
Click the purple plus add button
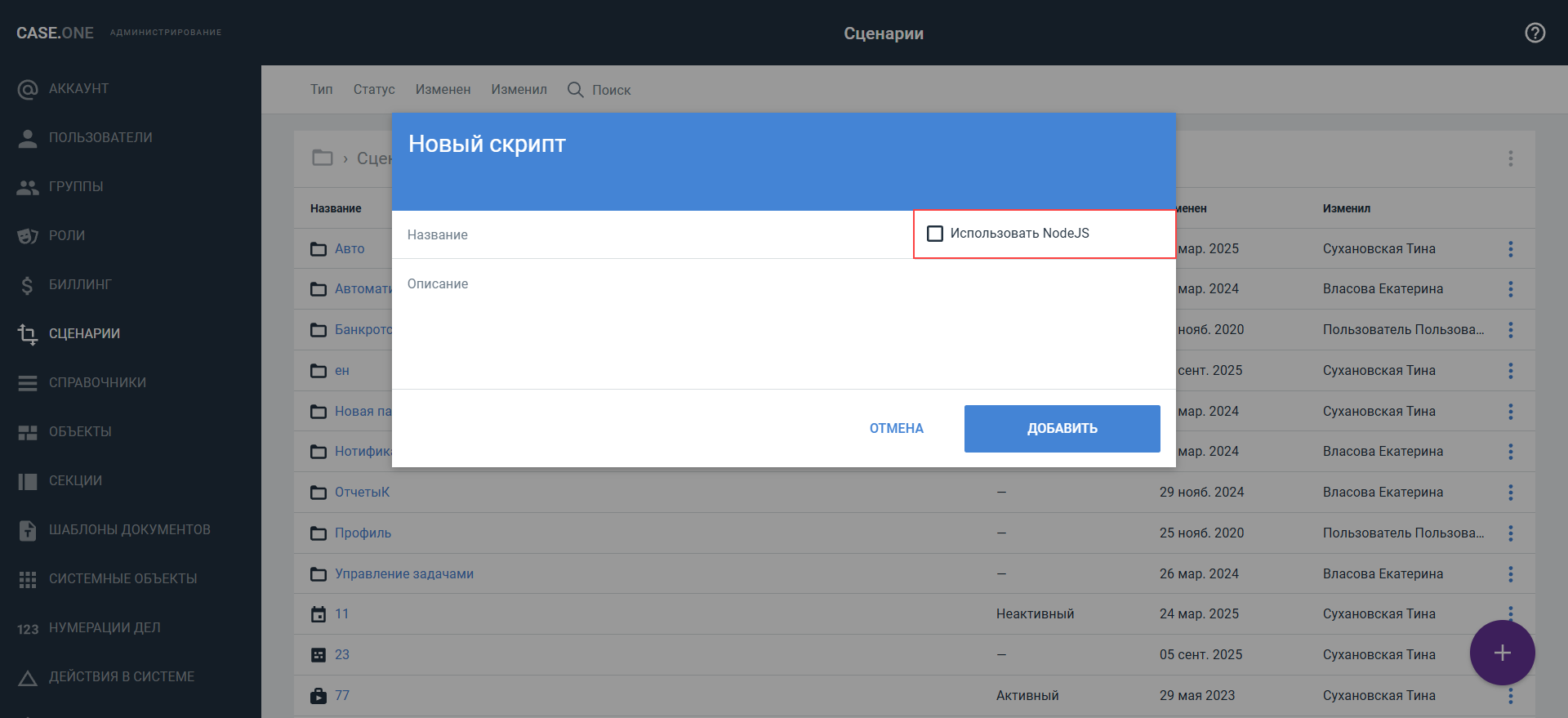[1502, 653]
